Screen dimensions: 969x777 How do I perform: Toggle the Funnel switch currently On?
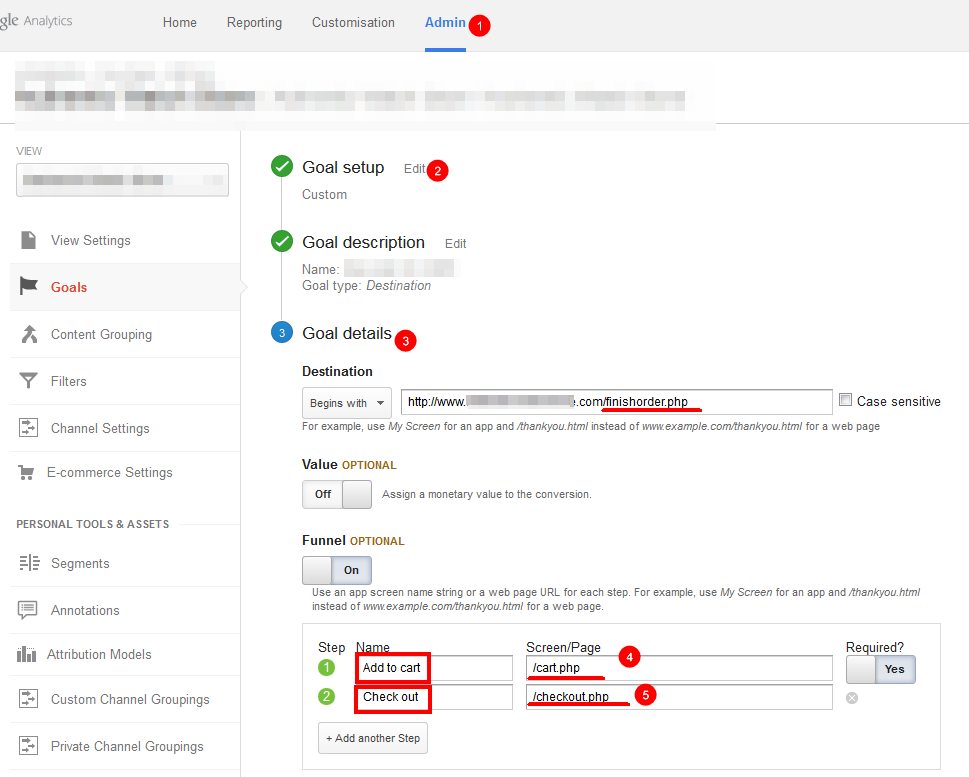[337, 570]
